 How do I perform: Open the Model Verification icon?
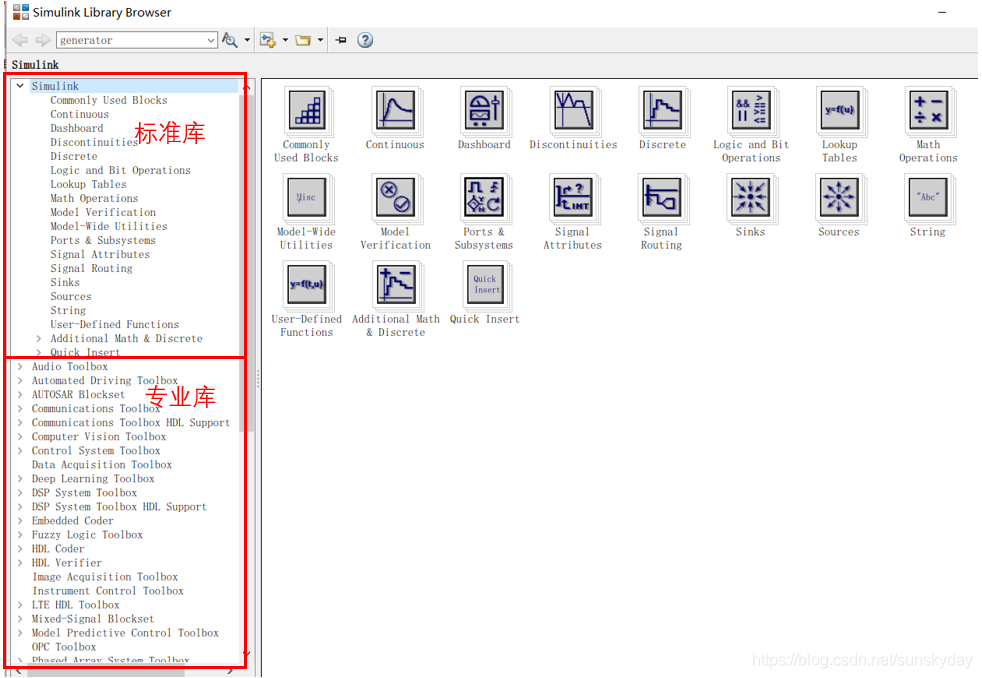point(395,198)
